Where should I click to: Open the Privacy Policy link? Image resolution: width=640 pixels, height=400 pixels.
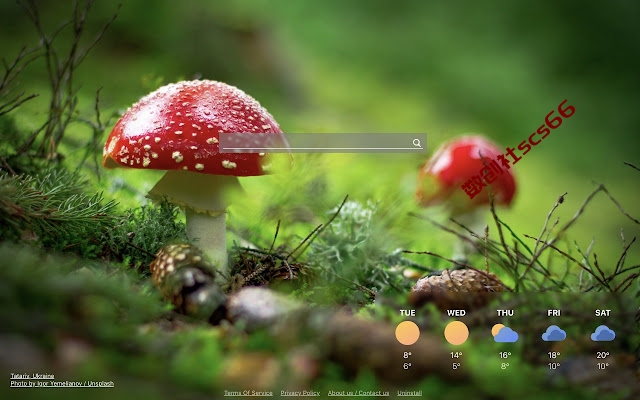pos(300,393)
